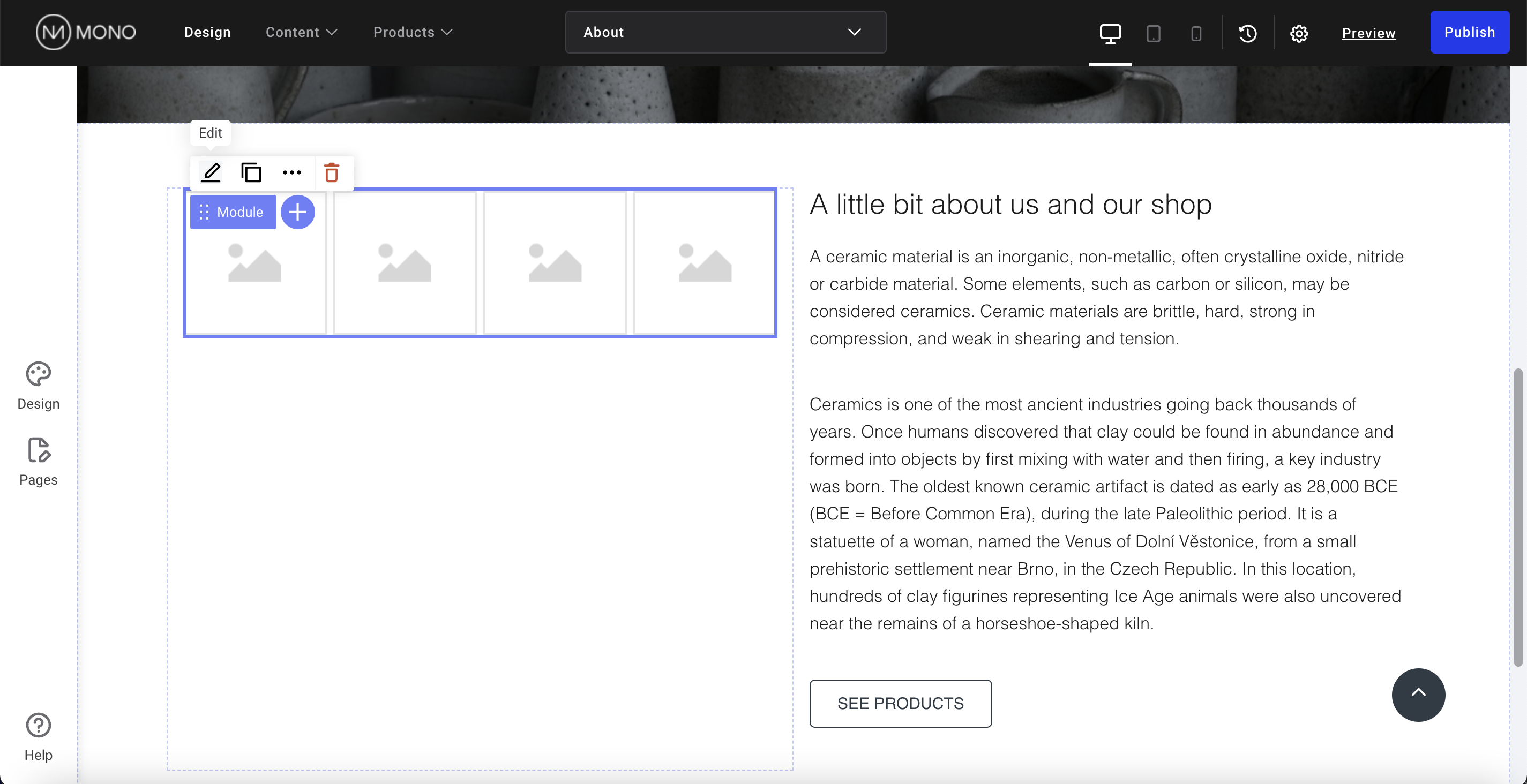Open Design palette sidebar icon
Image resolution: width=1527 pixels, height=784 pixels.
tap(38, 386)
